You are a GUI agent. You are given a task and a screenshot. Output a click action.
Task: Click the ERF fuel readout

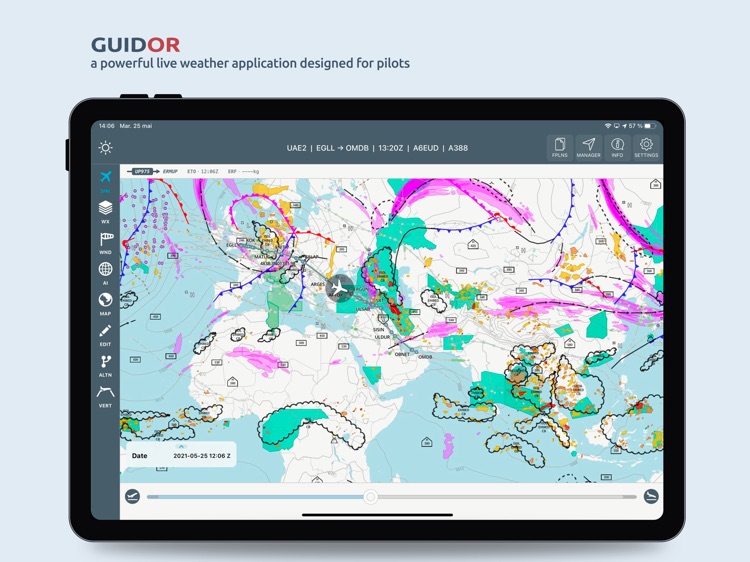[243, 171]
